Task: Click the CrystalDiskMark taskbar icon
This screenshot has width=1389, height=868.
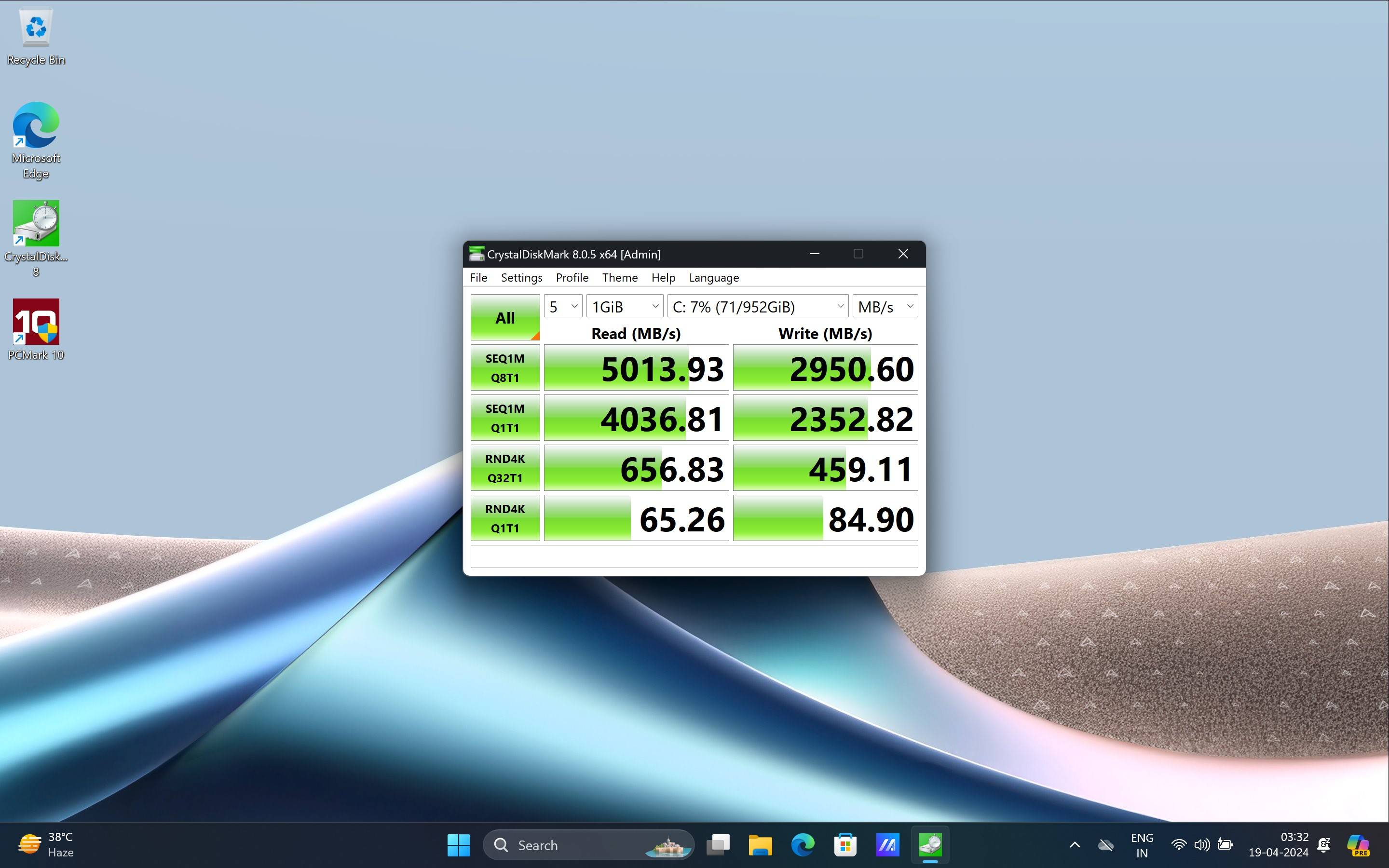Action: coord(930,844)
